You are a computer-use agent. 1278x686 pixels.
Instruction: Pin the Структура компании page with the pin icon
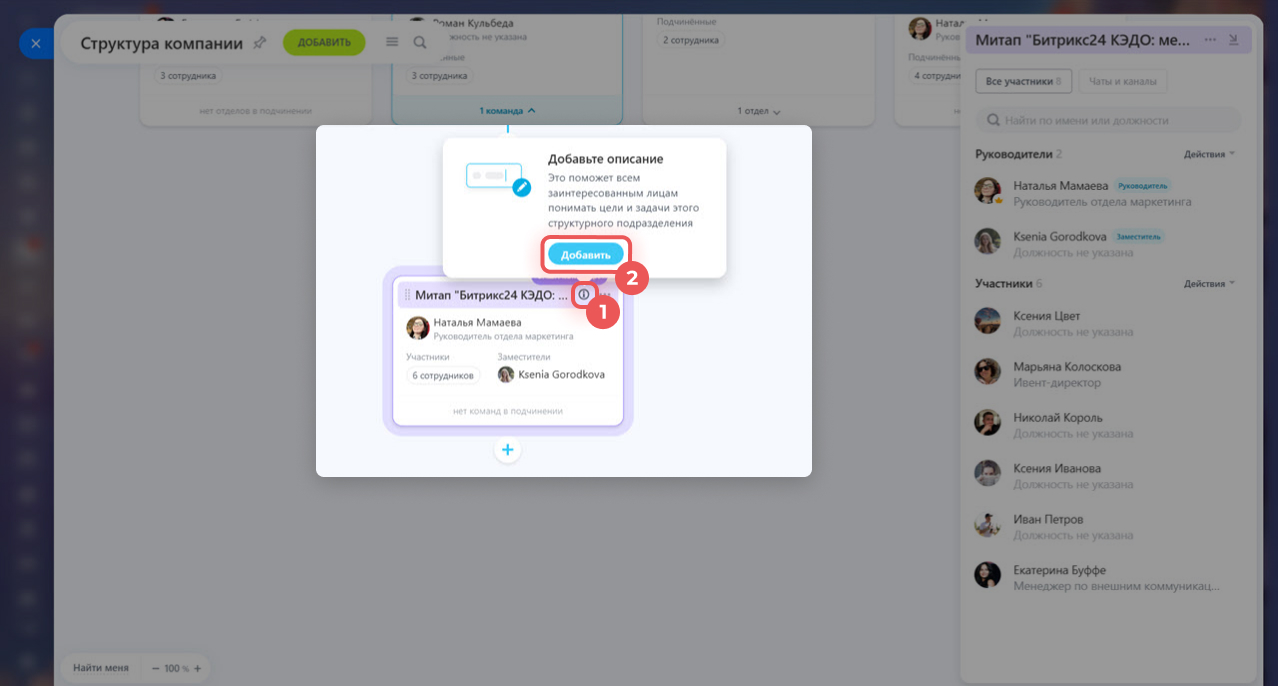(x=260, y=43)
